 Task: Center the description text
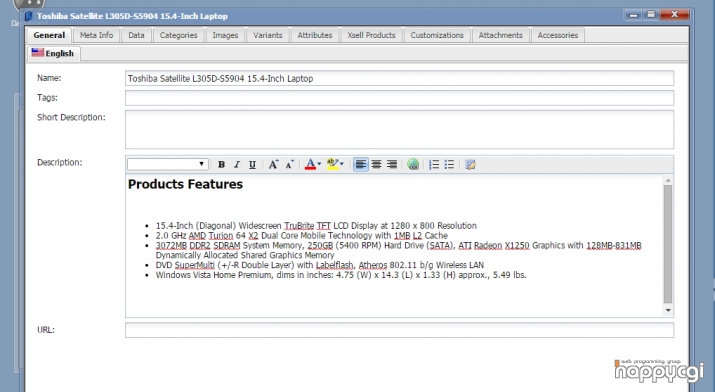click(376, 165)
